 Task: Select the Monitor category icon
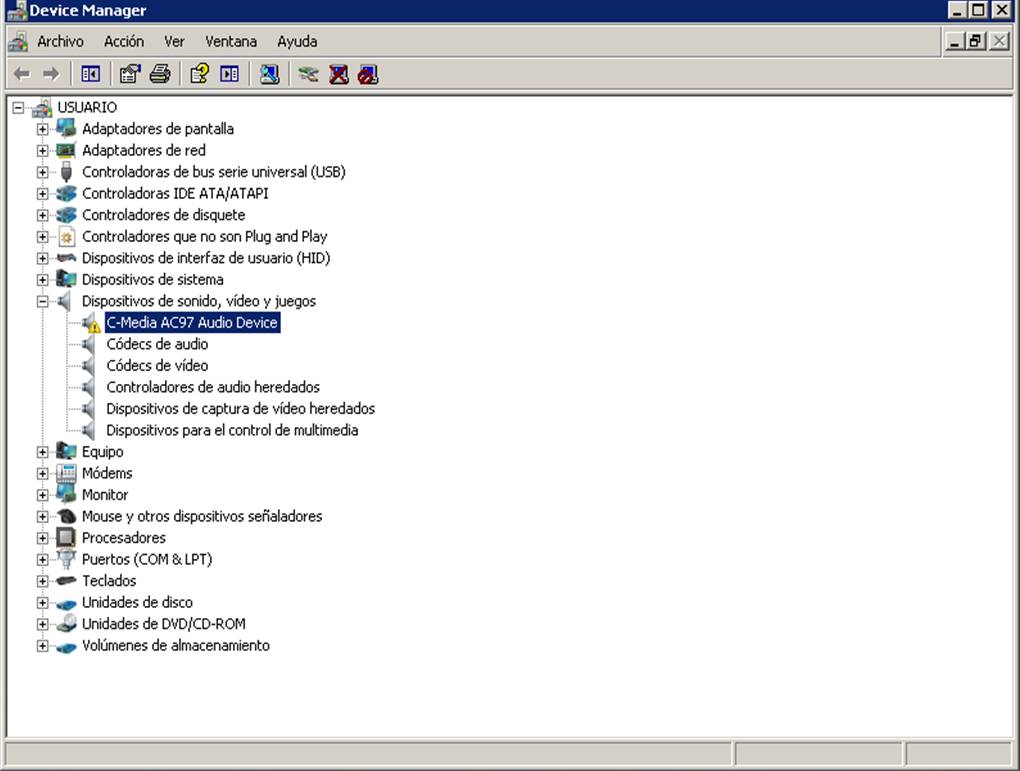click(66, 494)
